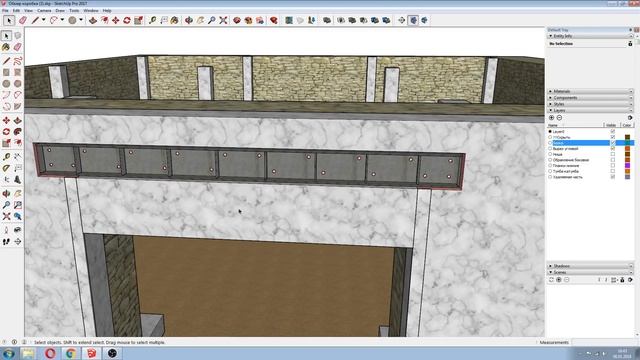640x360 pixels.
Task: Click the Zoom magnifier in the top toolbar
Action: [211, 20]
